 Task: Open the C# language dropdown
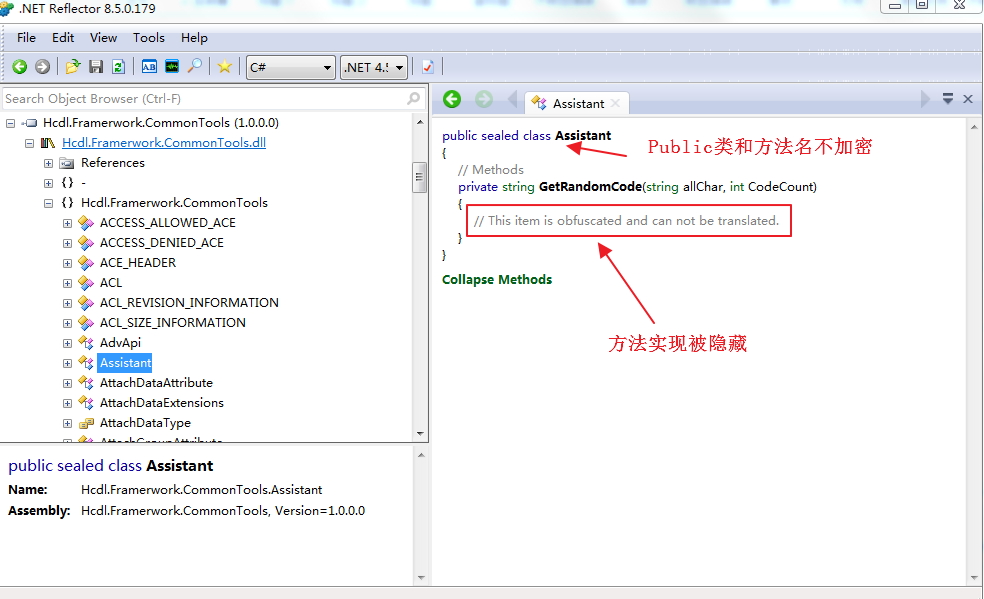click(290, 67)
